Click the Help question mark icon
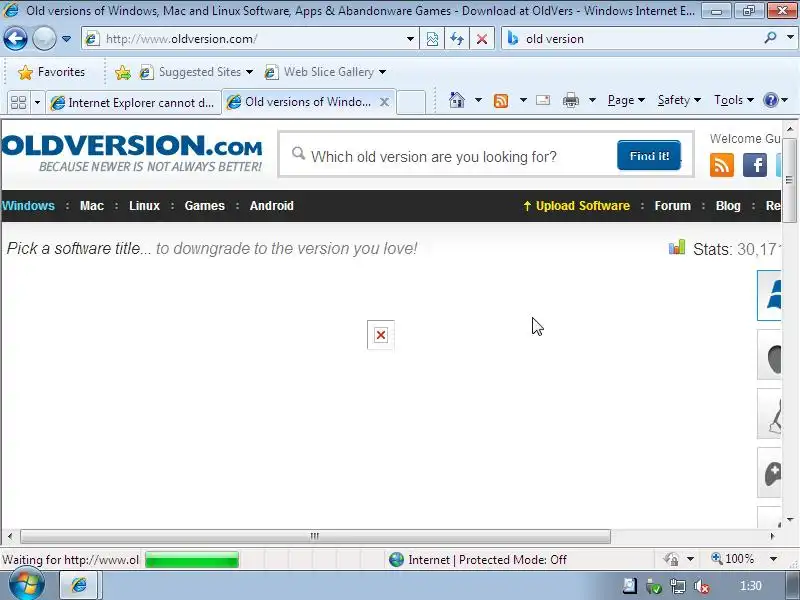The image size is (800, 600). point(770,100)
